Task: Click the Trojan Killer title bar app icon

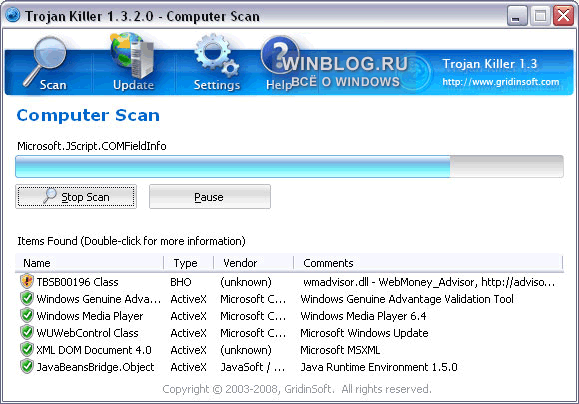Action: click(x=13, y=16)
